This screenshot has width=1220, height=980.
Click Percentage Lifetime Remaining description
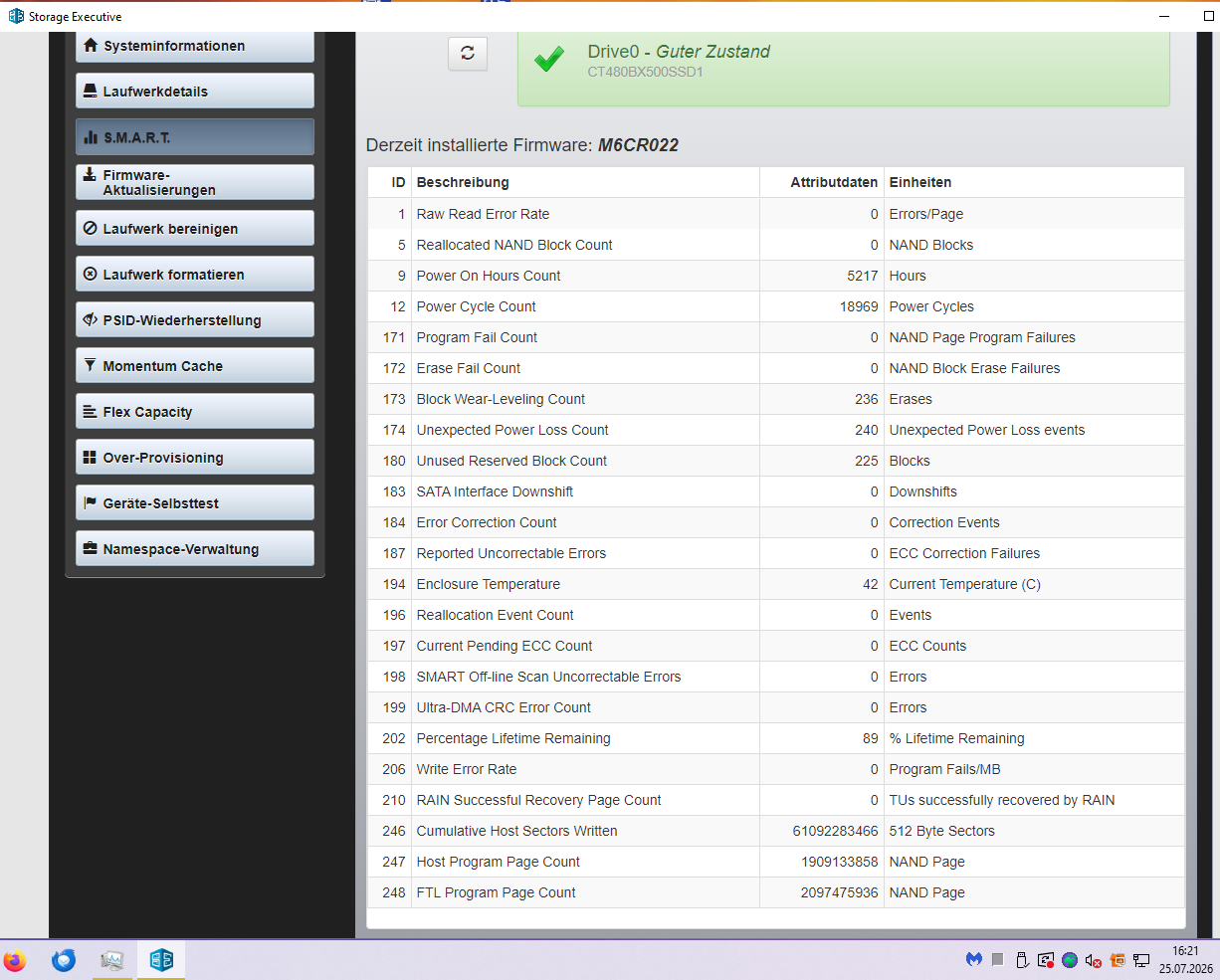point(513,738)
